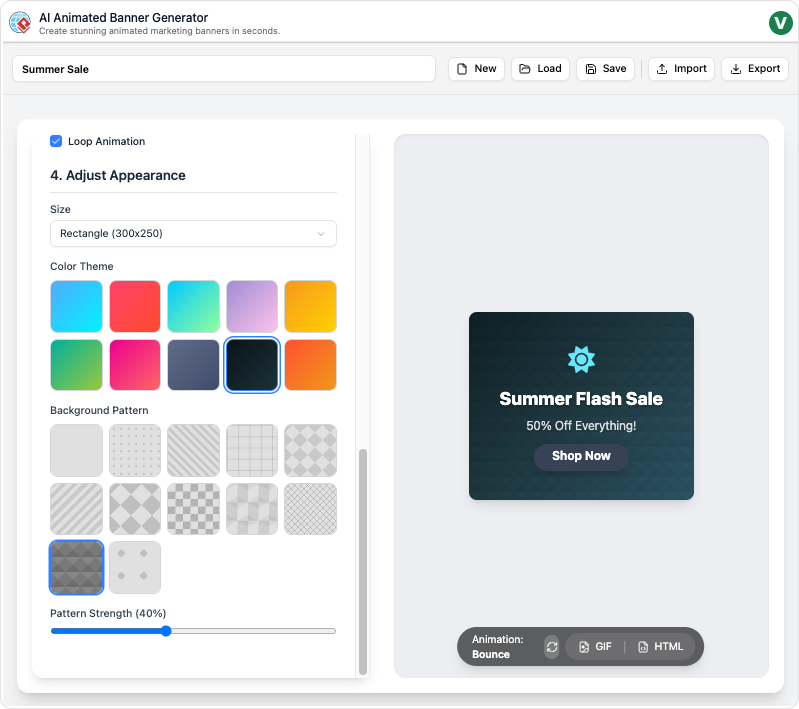
Task: Export banner as GIF
Action: [595, 647]
